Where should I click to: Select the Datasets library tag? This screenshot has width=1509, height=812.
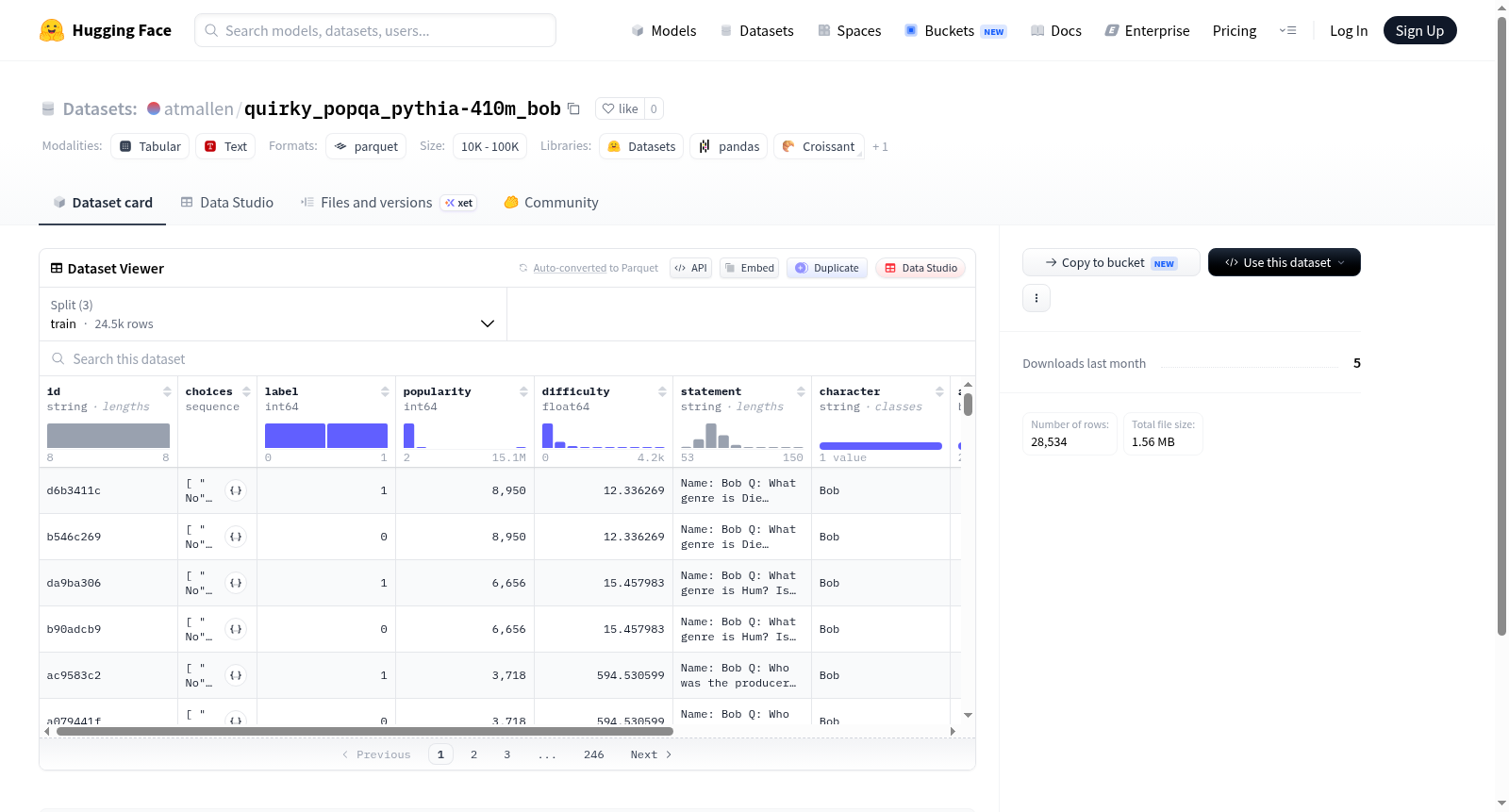(641, 146)
